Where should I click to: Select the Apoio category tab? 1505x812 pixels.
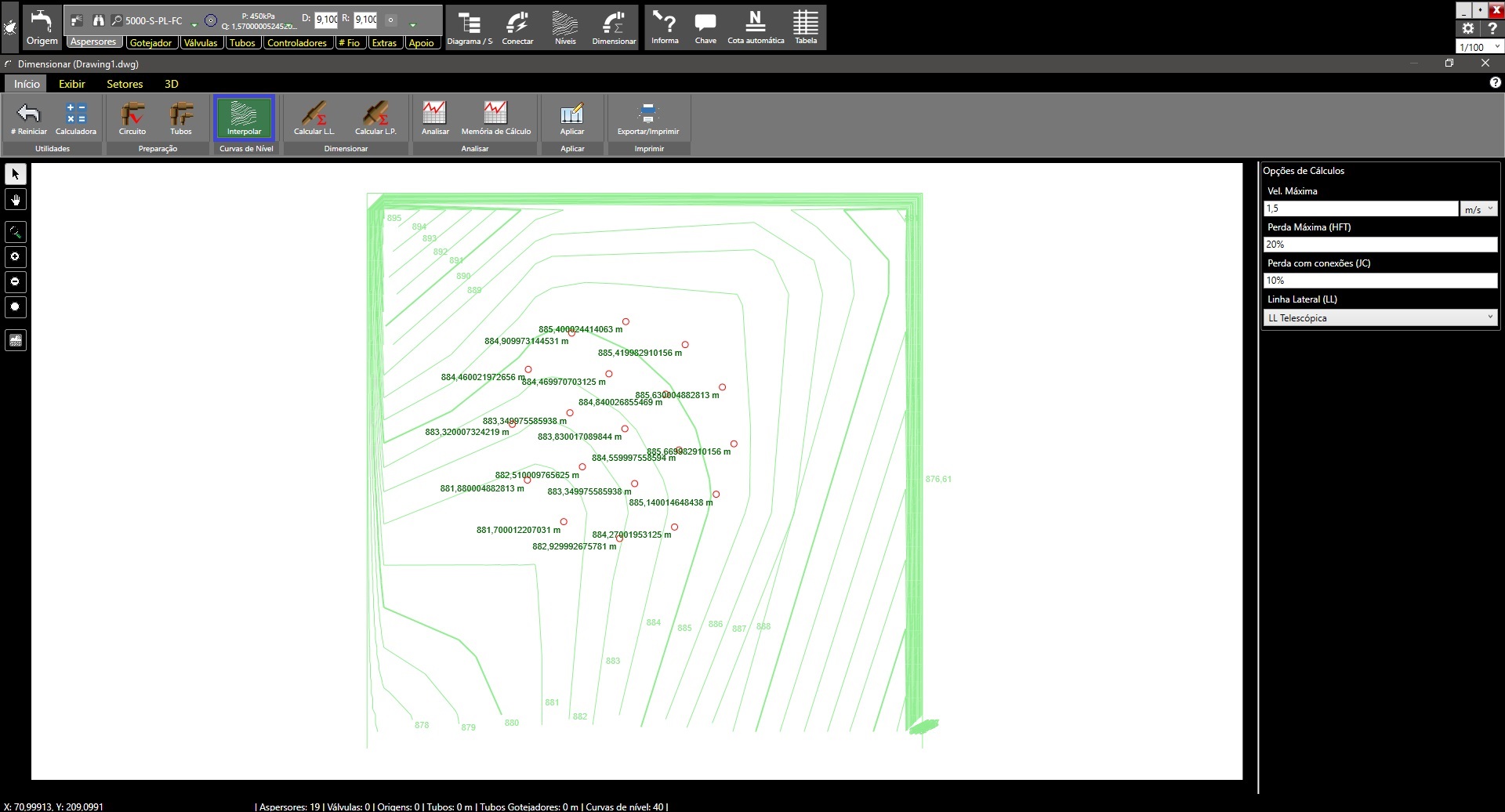click(421, 42)
